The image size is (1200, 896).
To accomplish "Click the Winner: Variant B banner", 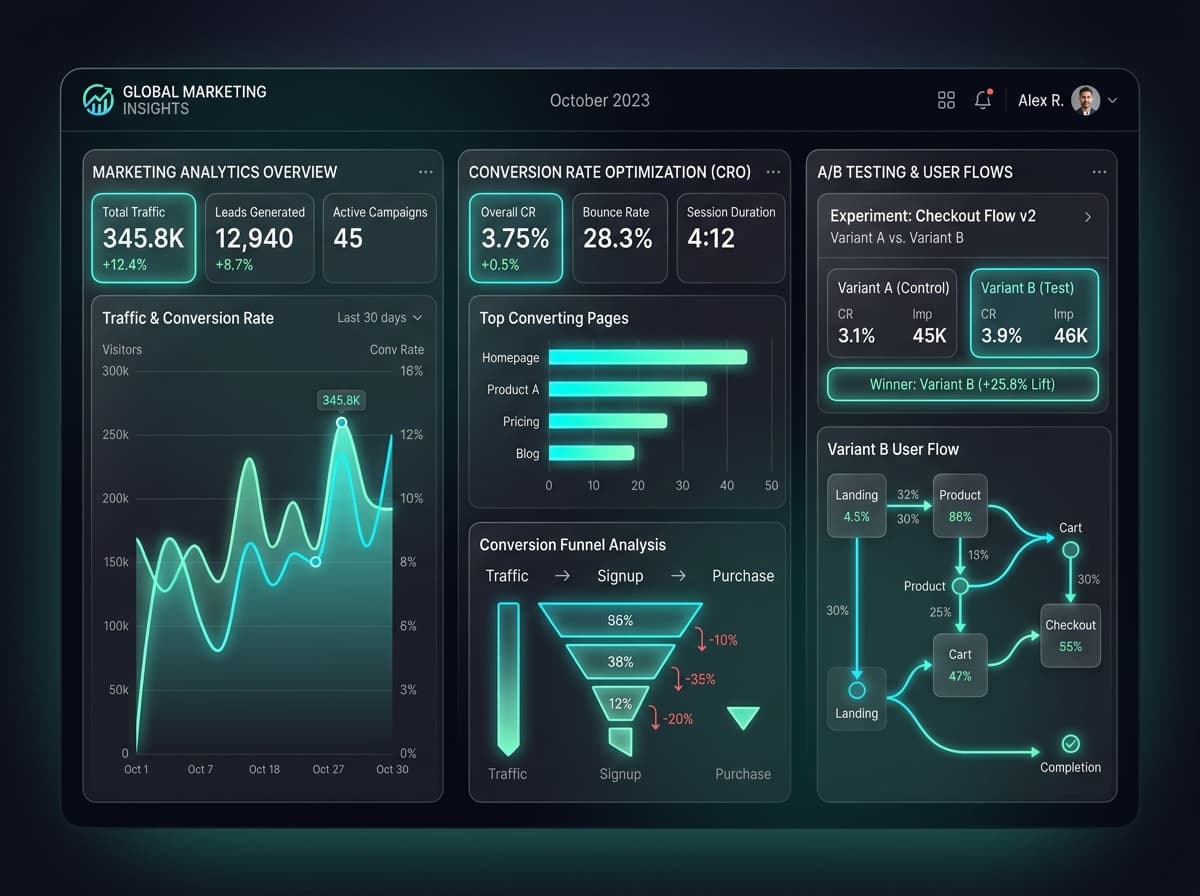I will [963, 384].
